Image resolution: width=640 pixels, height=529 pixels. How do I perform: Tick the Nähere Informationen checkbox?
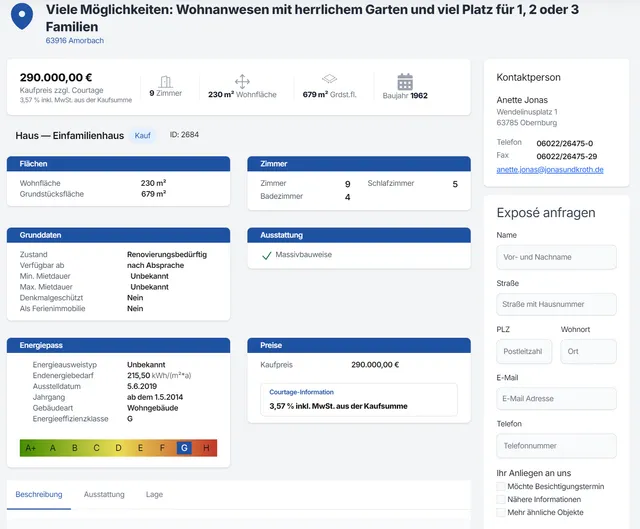pos(500,499)
